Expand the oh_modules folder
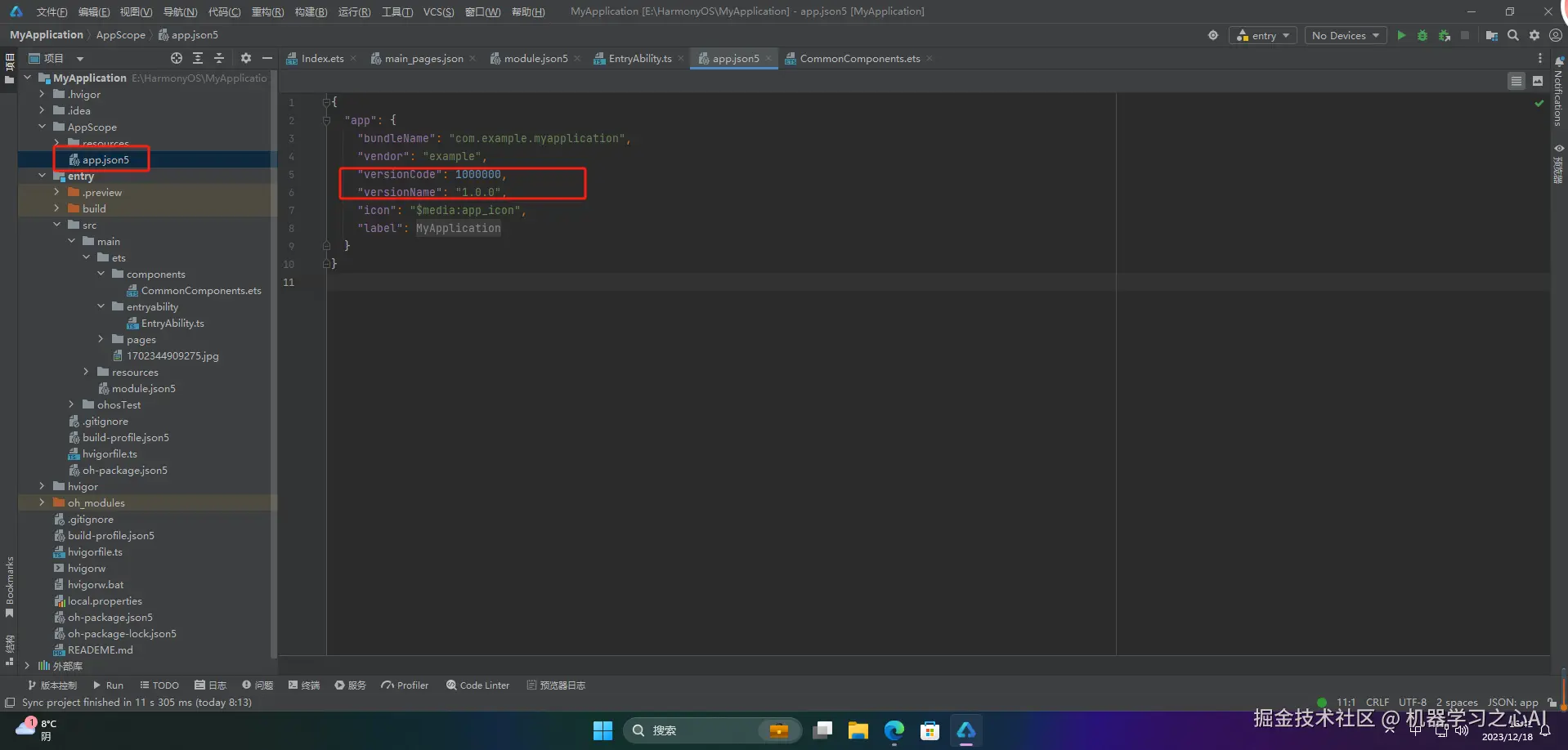 click(42, 502)
